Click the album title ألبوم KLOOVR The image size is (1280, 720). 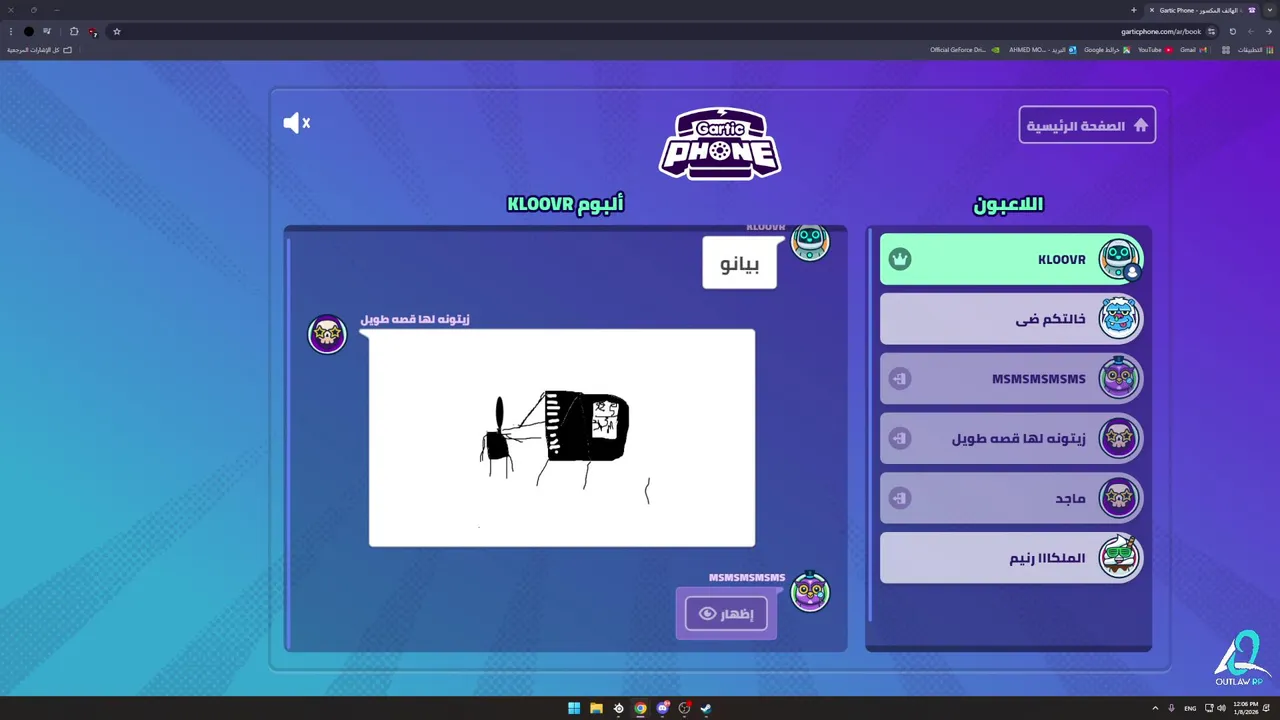pyautogui.click(x=565, y=204)
